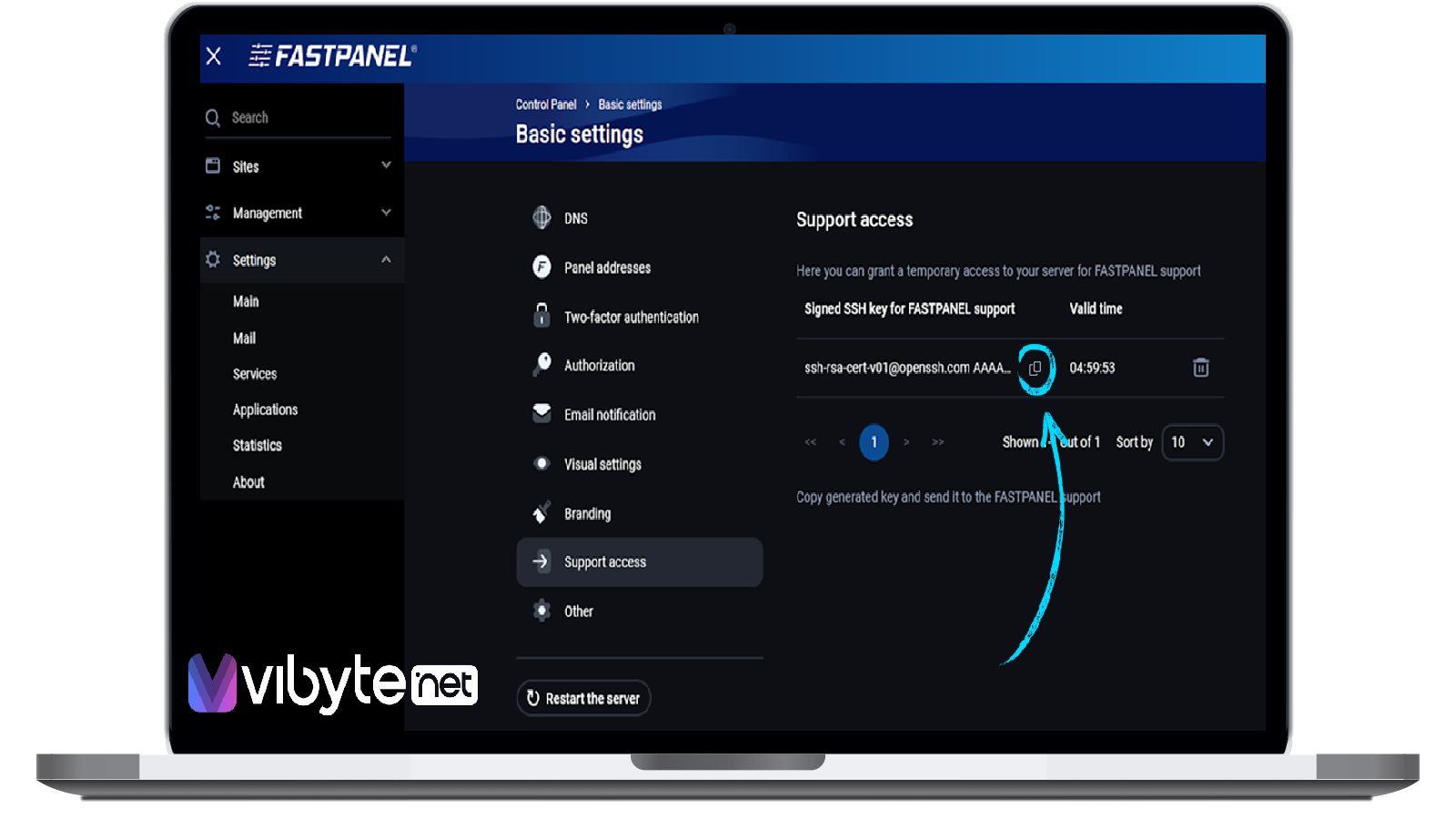Open the Sort by 10 dropdown
The width and height of the screenshot is (1456, 819).
point(1192,442)
